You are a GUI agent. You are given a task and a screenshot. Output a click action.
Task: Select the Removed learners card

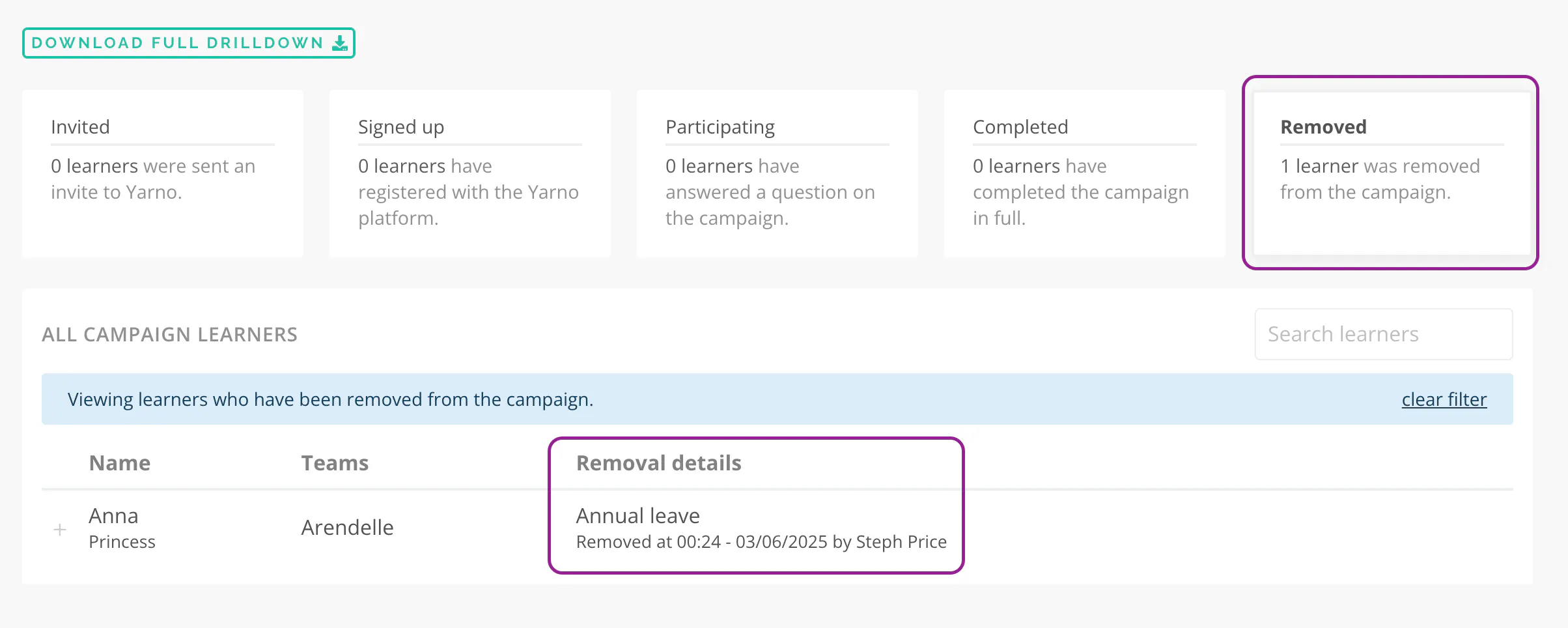[1392, 173]
